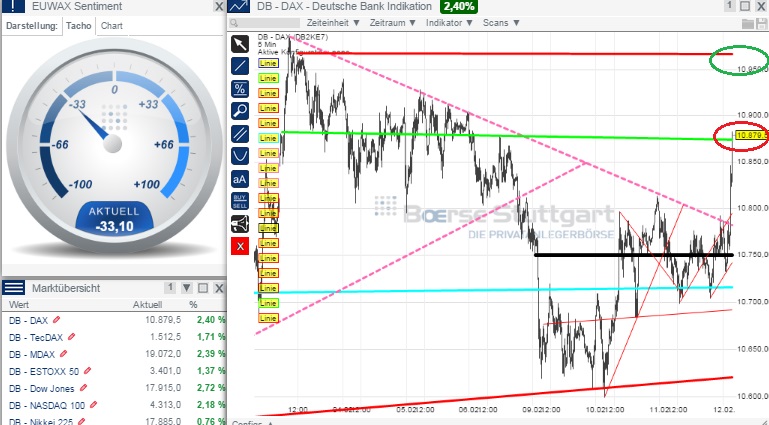
Task: Click the pencil icon next to DB - TecDAX
Action: (72, 337)
